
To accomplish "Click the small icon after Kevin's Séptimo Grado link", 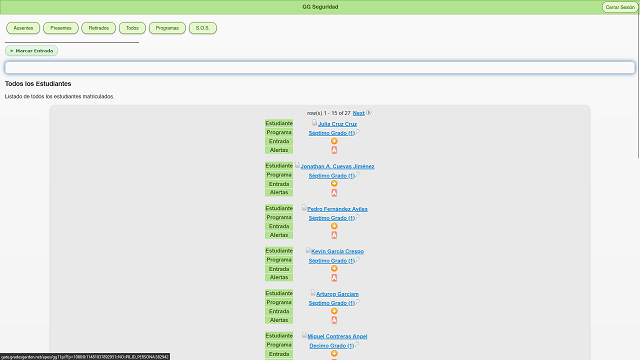I will point(358,259).
